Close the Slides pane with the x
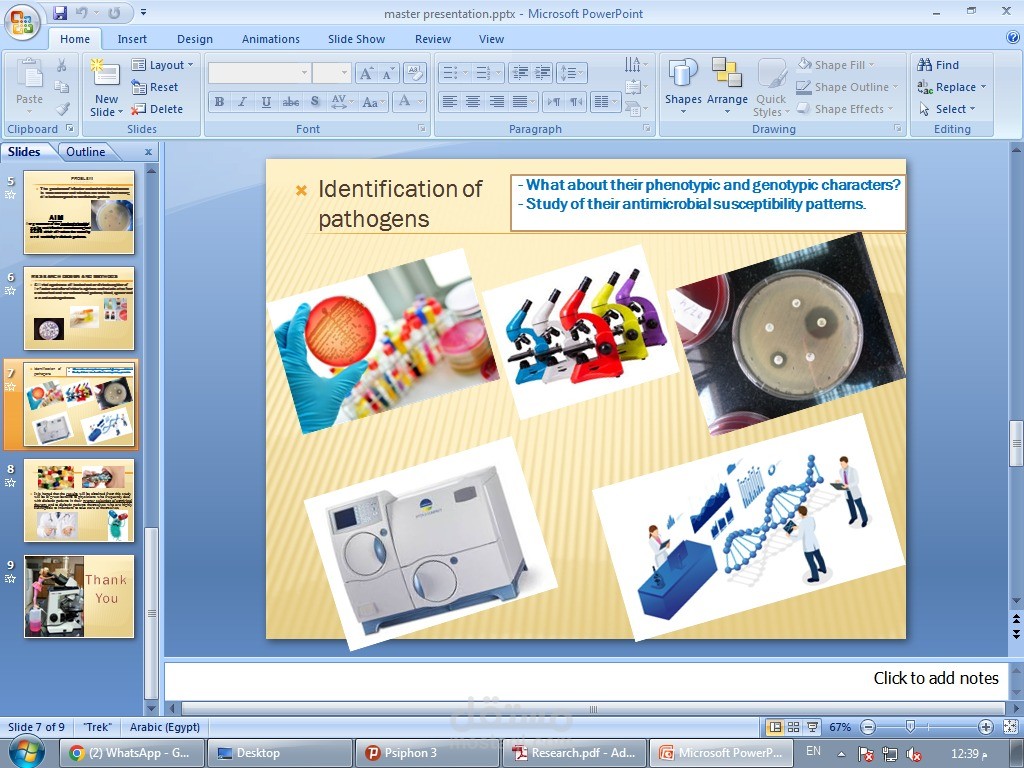Screen dimensions: 1024x768 148,152
